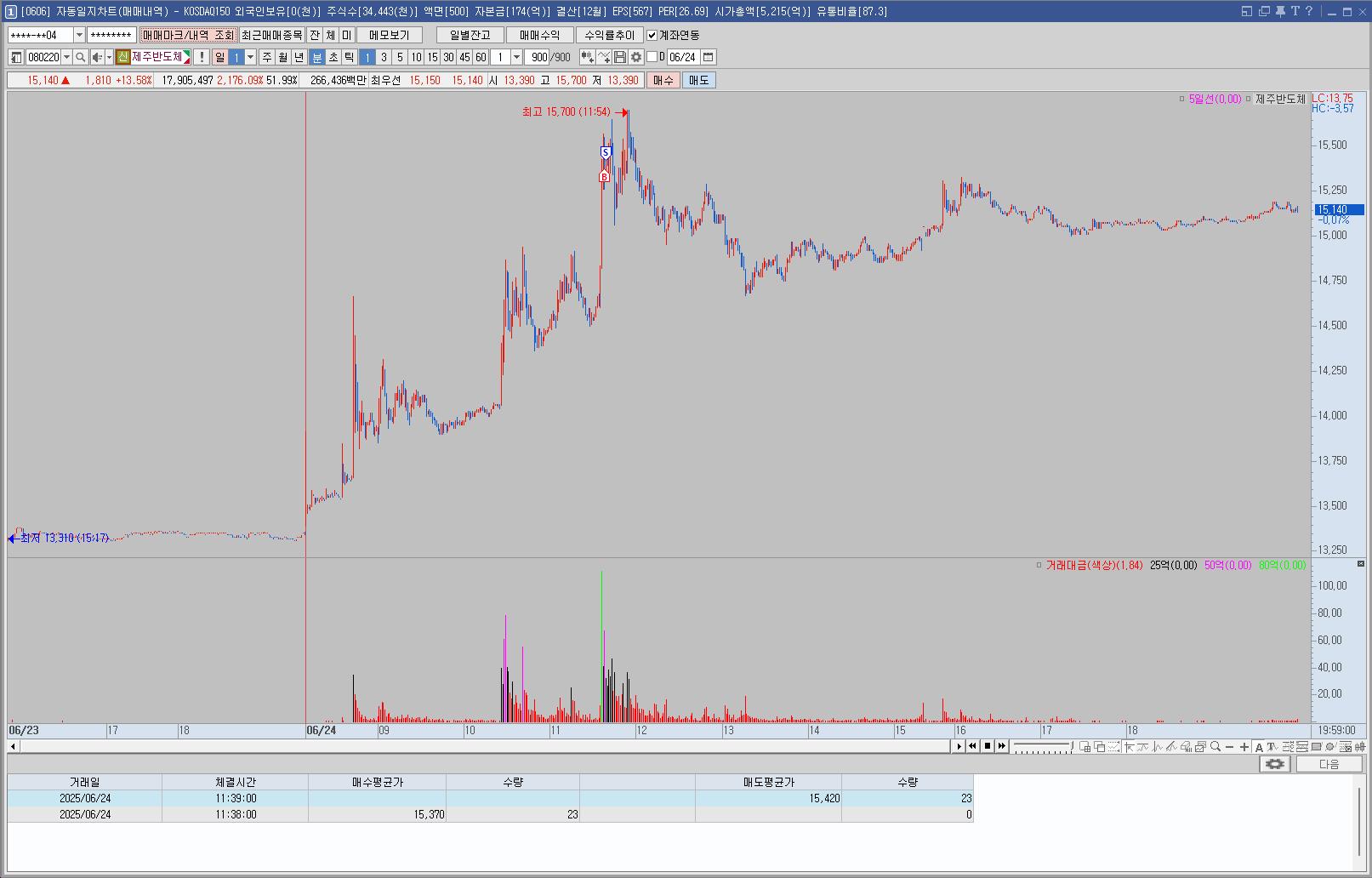Click the red 매수 buy button
The image size is (1372, 878).
tap(663, 80)
